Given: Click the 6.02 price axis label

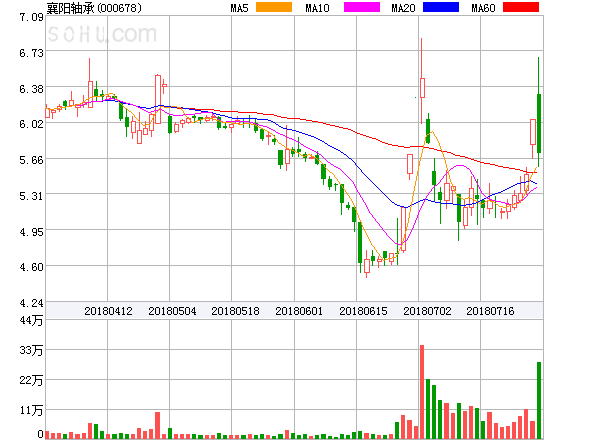Looking at the screenshot, I should tap(31, 124).
